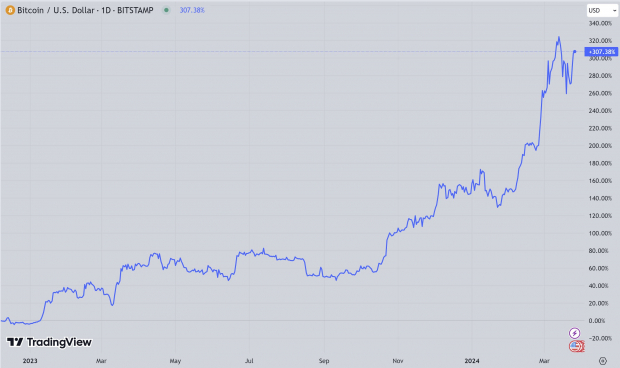Click the Nov label on time axis
620x368 pixels.
(x=398, y=361)
